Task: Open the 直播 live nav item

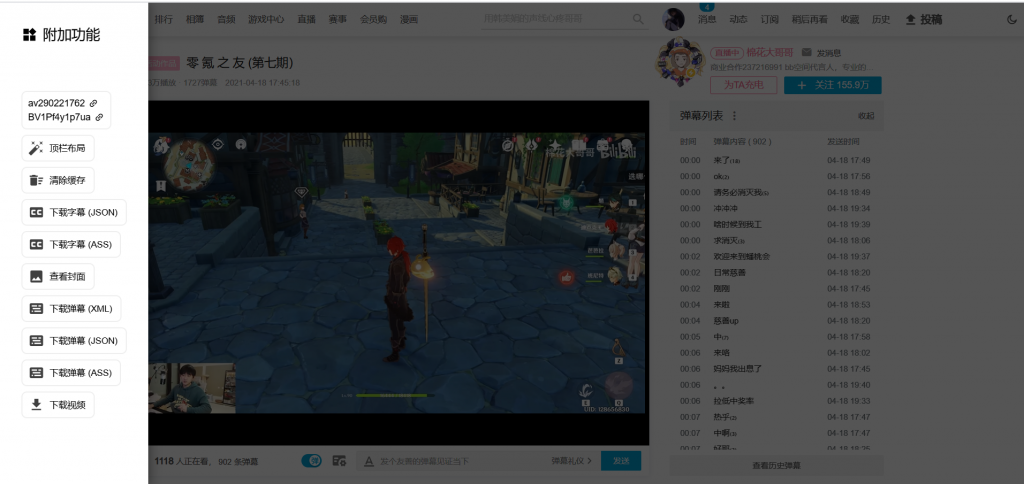Action: pyautogui.click(x=306, y=20)
